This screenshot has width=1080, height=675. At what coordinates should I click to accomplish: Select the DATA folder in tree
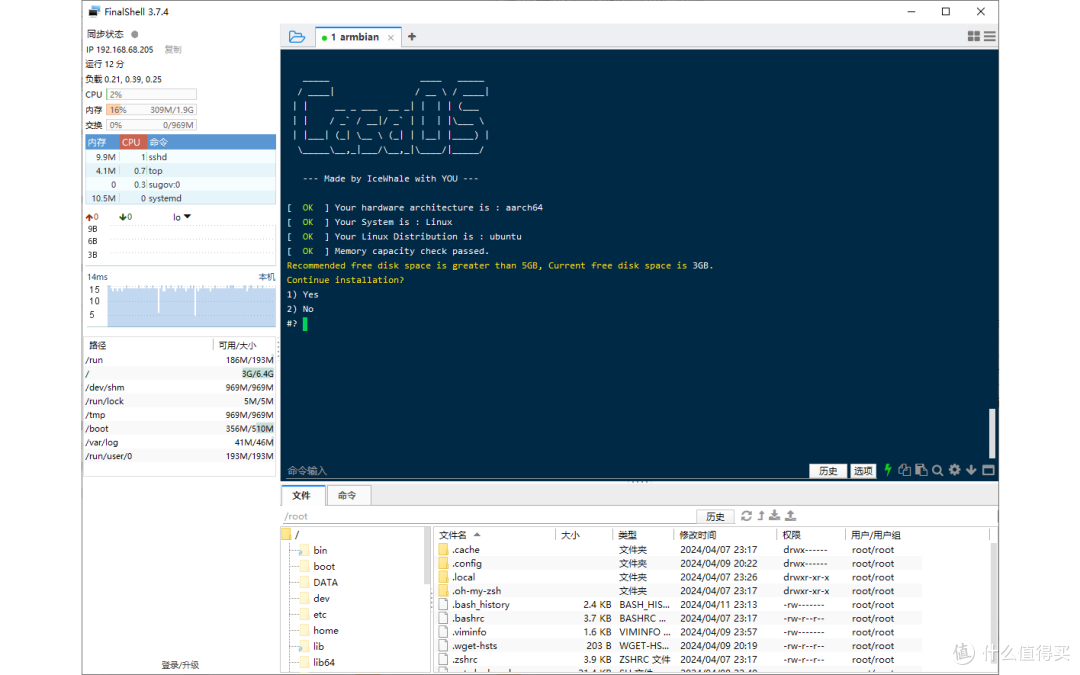point(325,582)
